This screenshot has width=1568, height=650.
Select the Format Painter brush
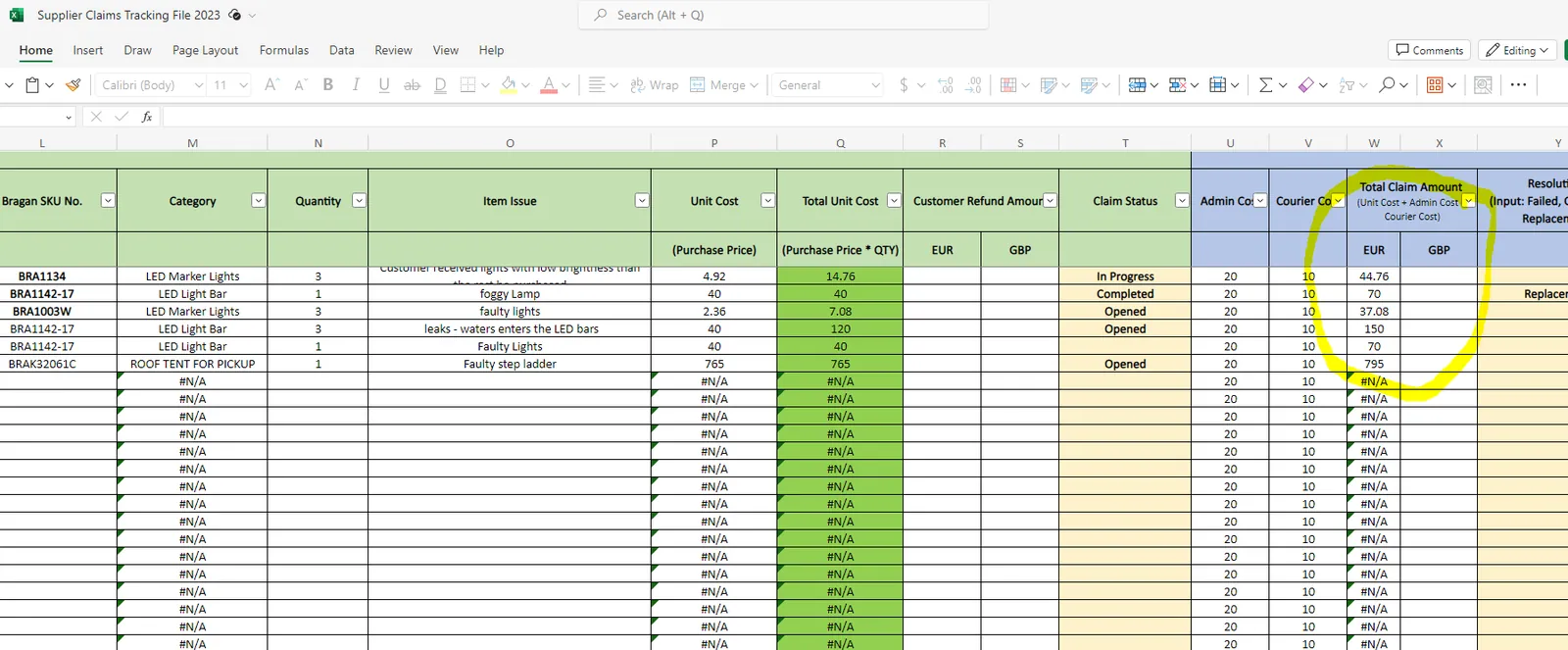73,85
